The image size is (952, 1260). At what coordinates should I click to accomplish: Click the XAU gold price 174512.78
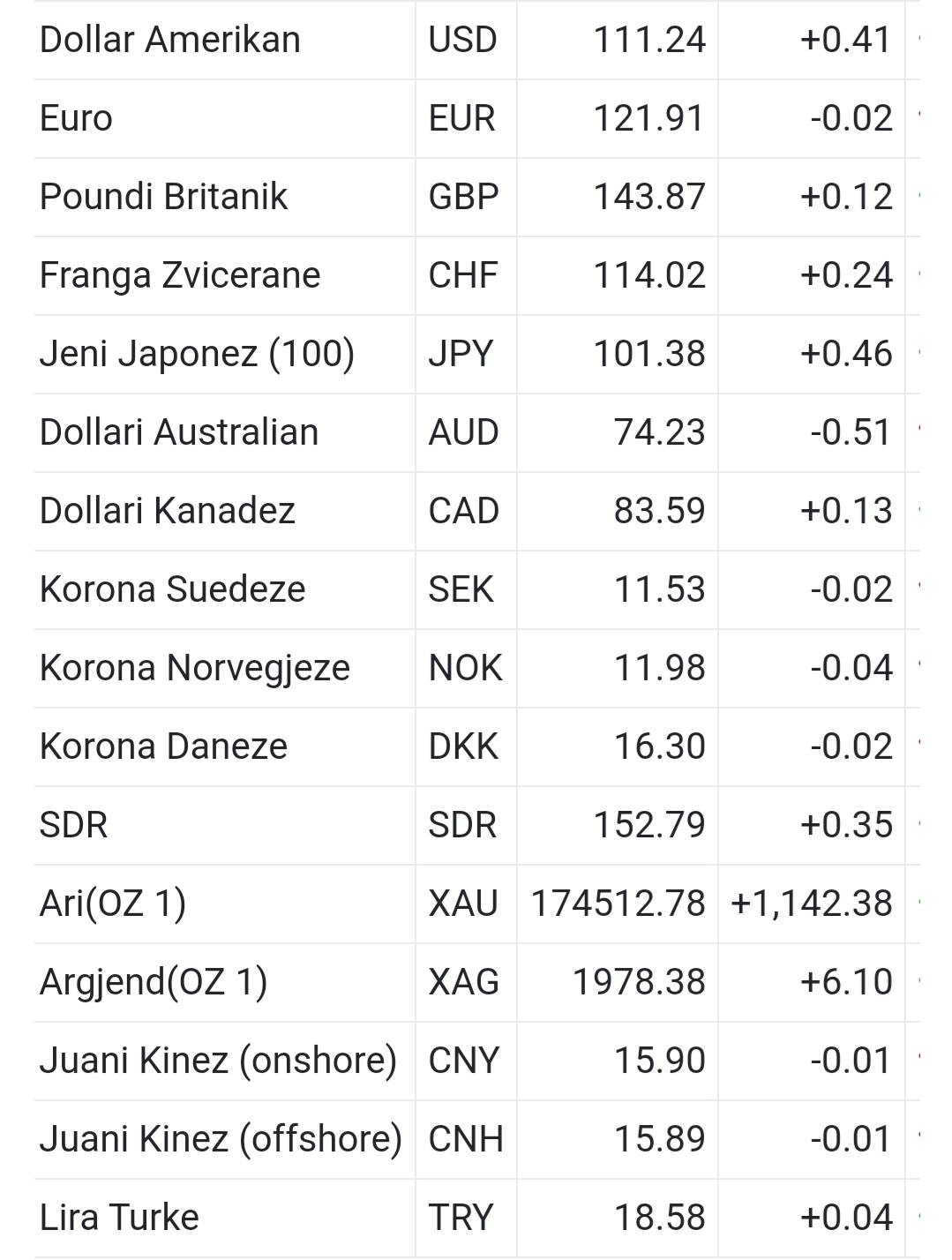click(618, 904)
